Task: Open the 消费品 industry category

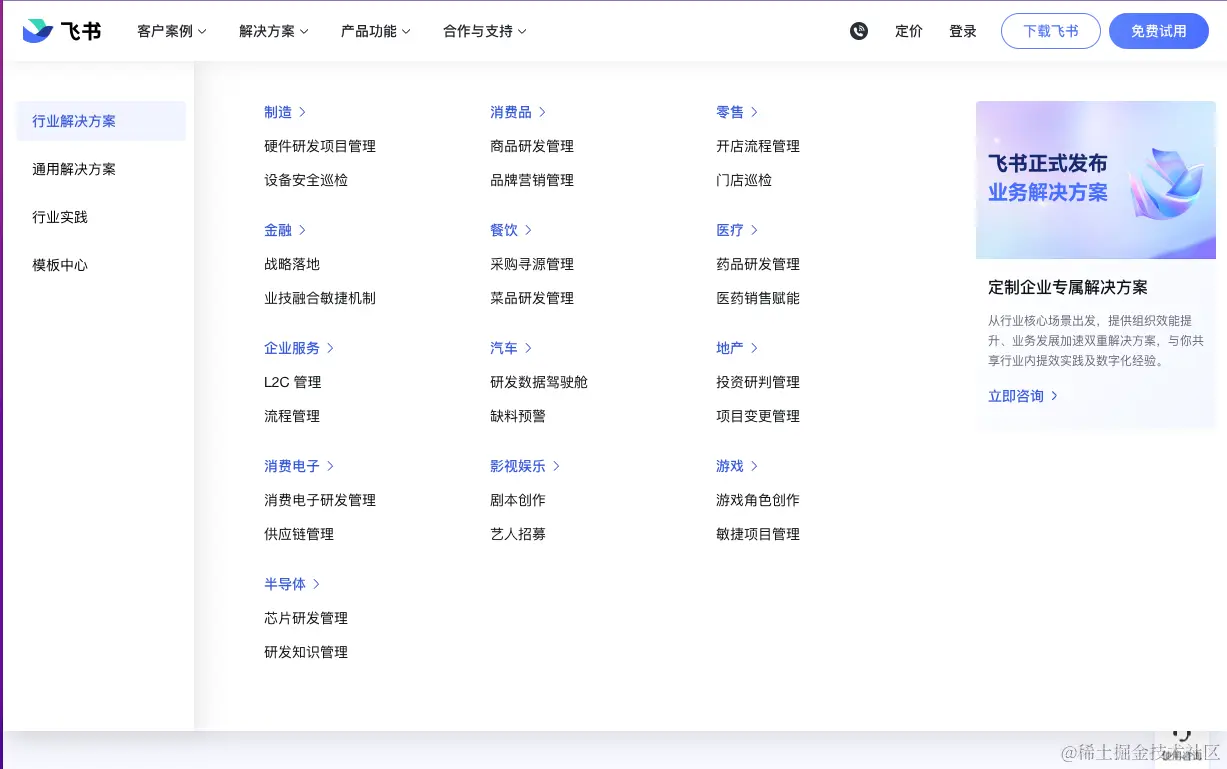Action: click(x=518, y=112)
